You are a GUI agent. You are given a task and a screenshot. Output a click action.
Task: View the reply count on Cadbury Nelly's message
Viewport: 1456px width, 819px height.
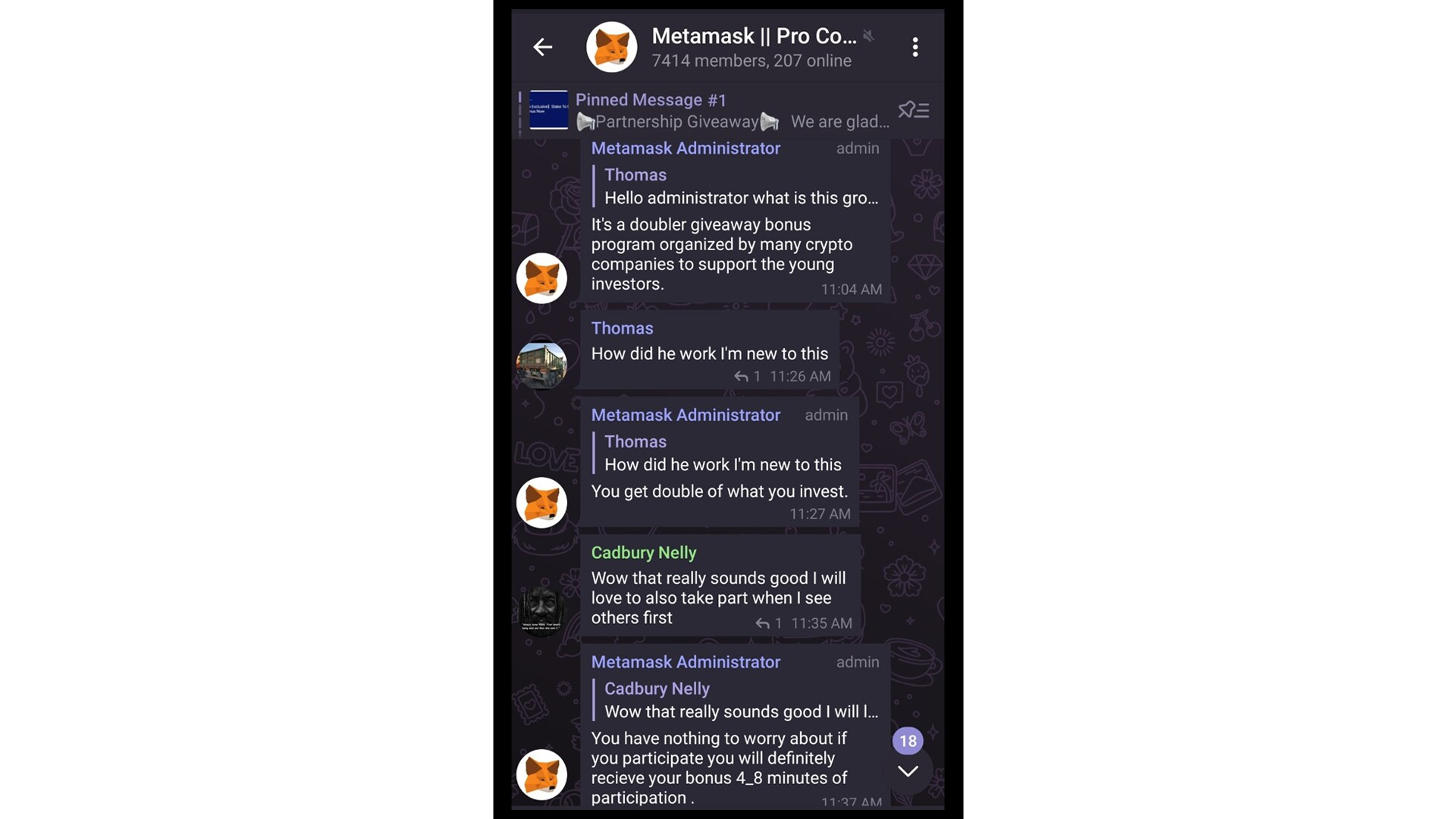click(768, 623)
